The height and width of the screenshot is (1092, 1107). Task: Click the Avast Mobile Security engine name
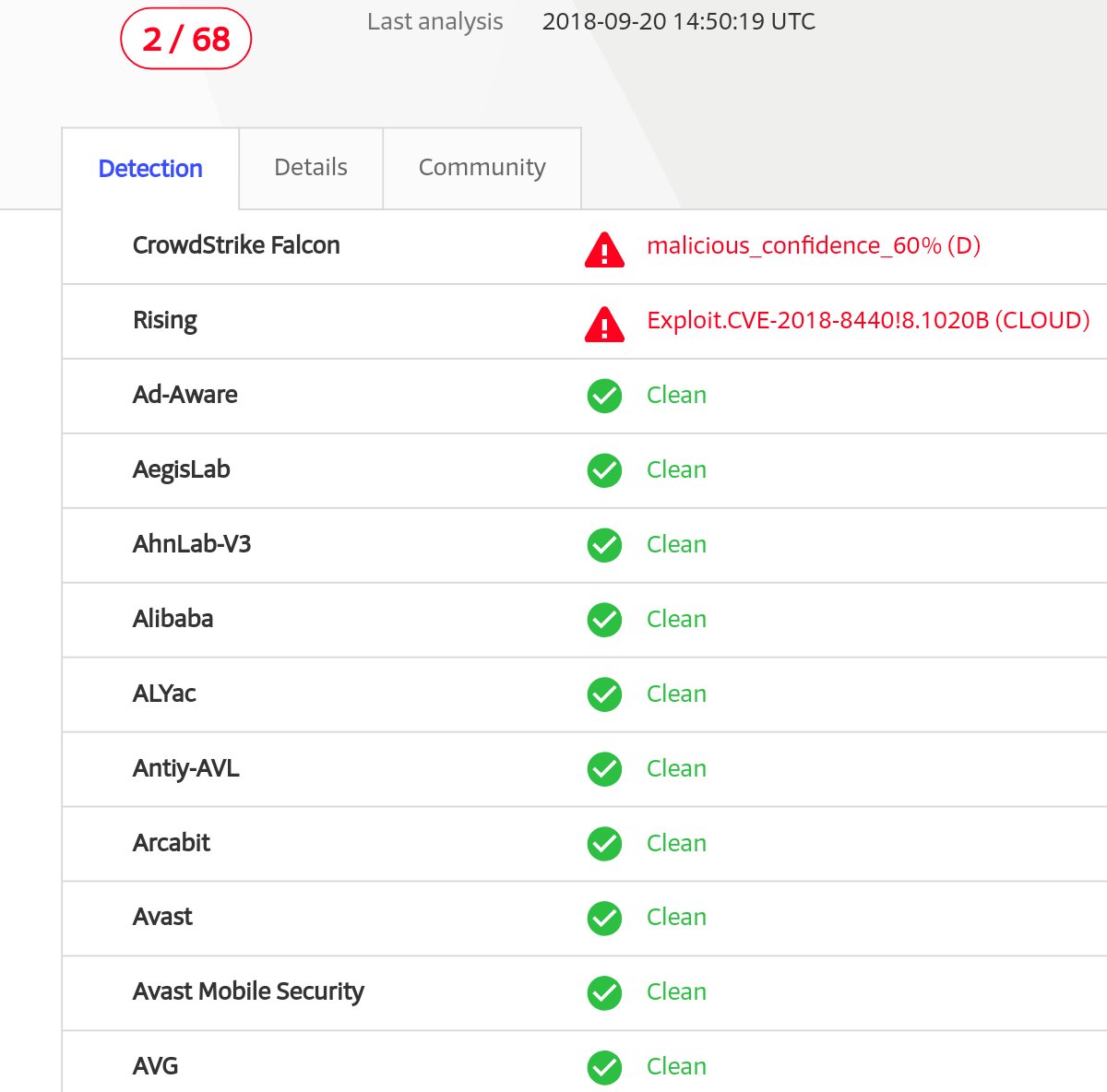[x=249, y=991]
